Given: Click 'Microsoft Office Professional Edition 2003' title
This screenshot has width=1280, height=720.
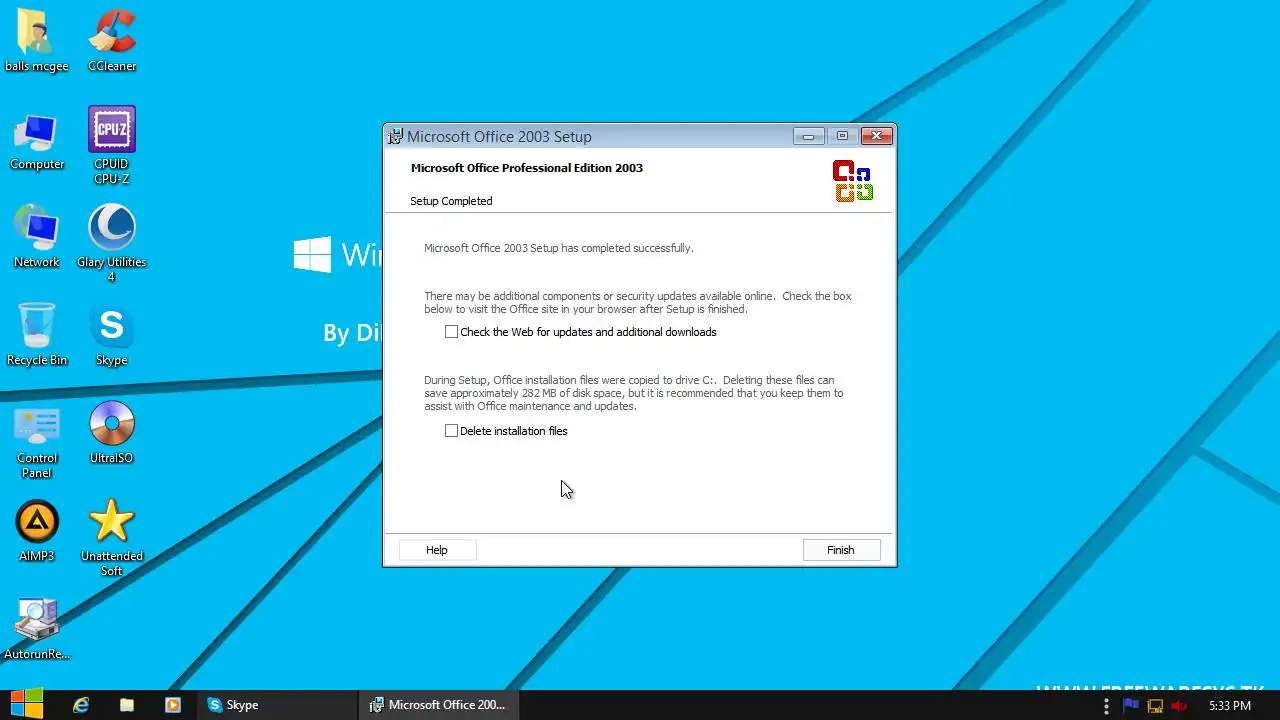Looking at the screenshot, I should tap(527, 168).
